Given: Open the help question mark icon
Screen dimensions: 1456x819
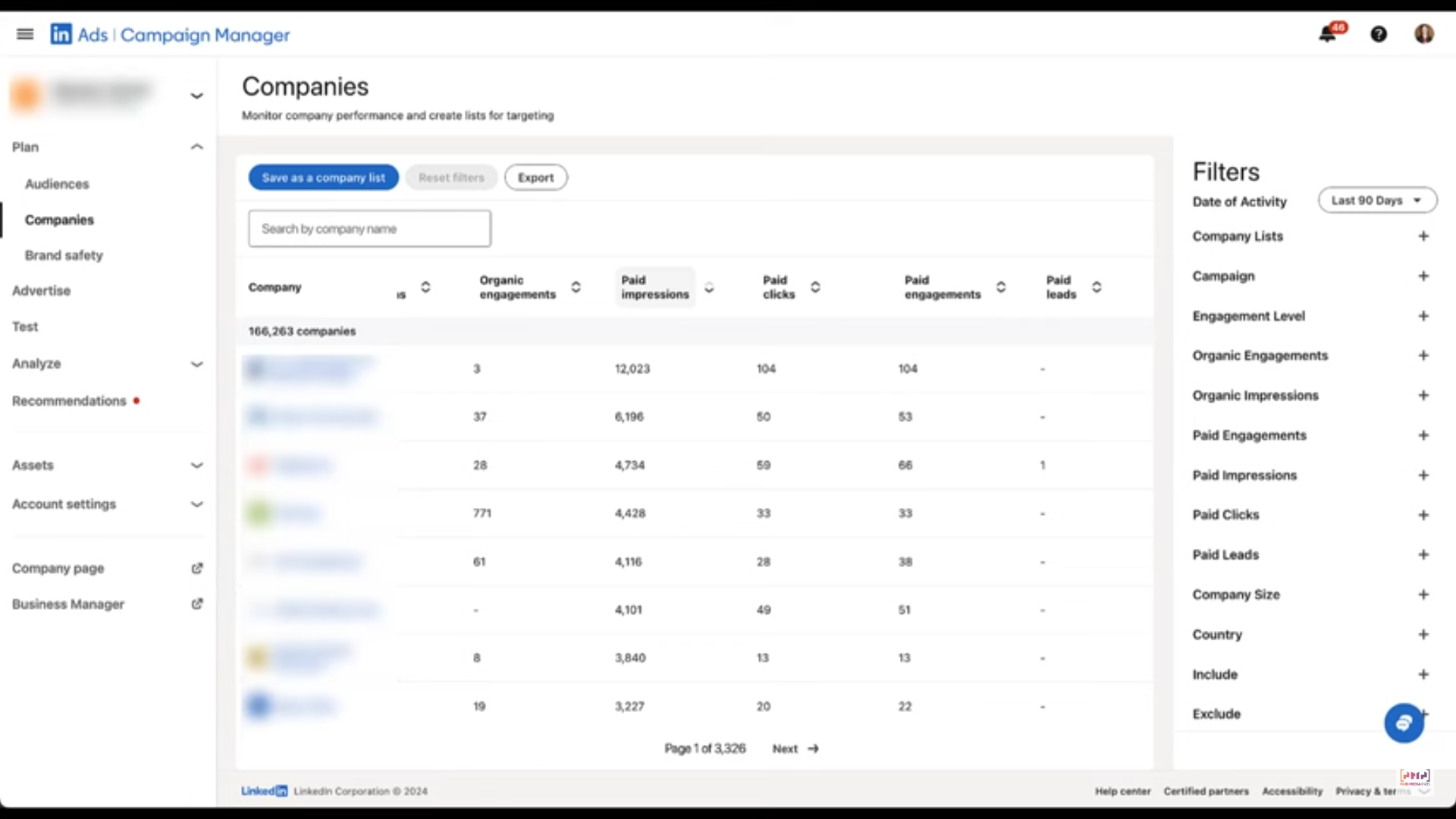Looking at the screenshot, I should click(x=1379, y=34).
